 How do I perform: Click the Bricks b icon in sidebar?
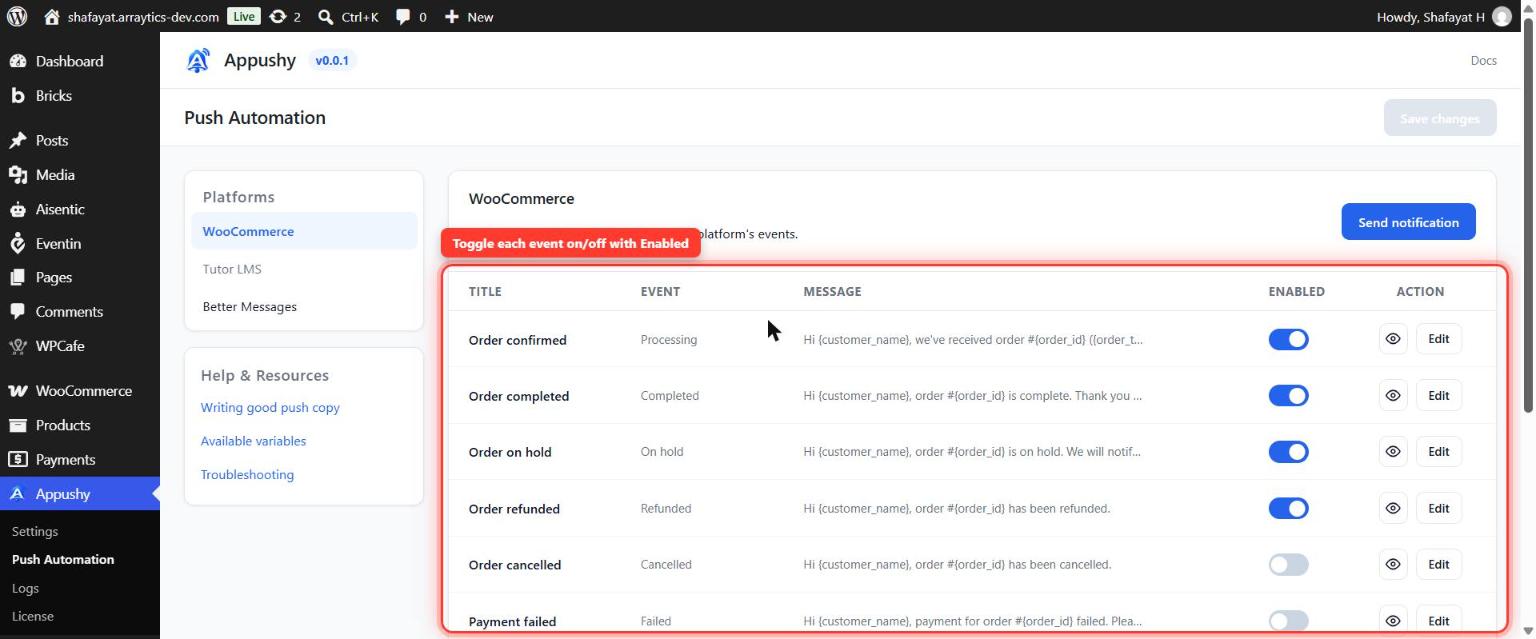pyautogui.click(x=17, y=96)
